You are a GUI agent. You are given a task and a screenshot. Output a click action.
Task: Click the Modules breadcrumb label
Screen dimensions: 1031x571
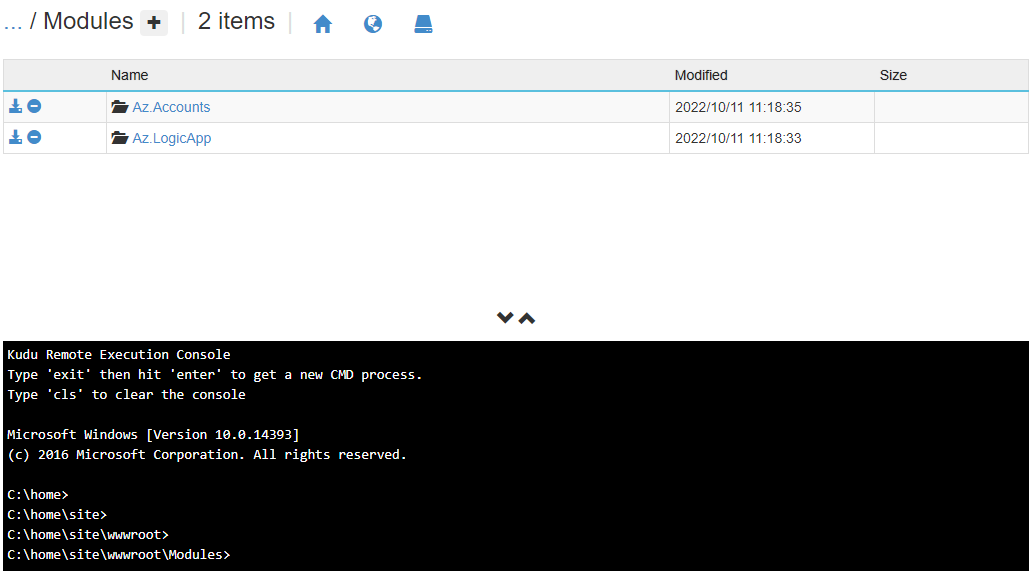coord(88,22)
